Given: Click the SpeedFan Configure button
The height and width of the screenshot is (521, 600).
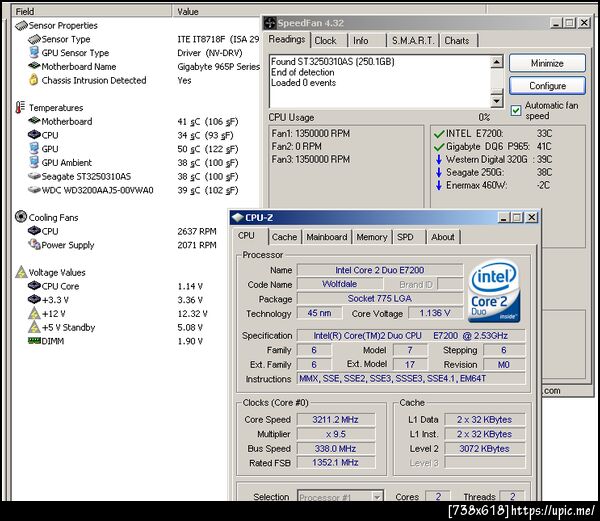Looking at the screenshot, I should pyautogui.click(x=547, y=86).
